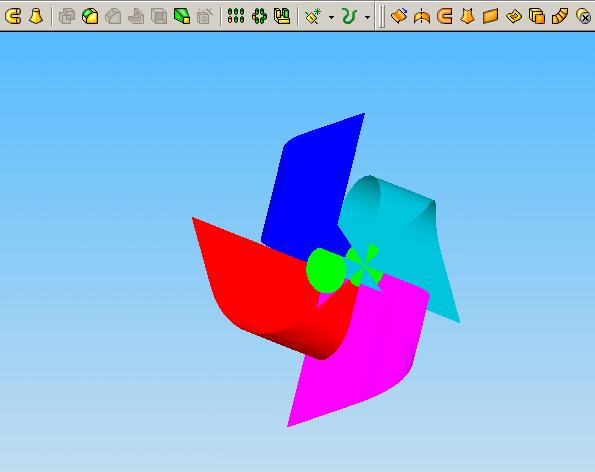Select the surface icon with X badge
This screenshot has height=472, width=595.
point(583,16)
